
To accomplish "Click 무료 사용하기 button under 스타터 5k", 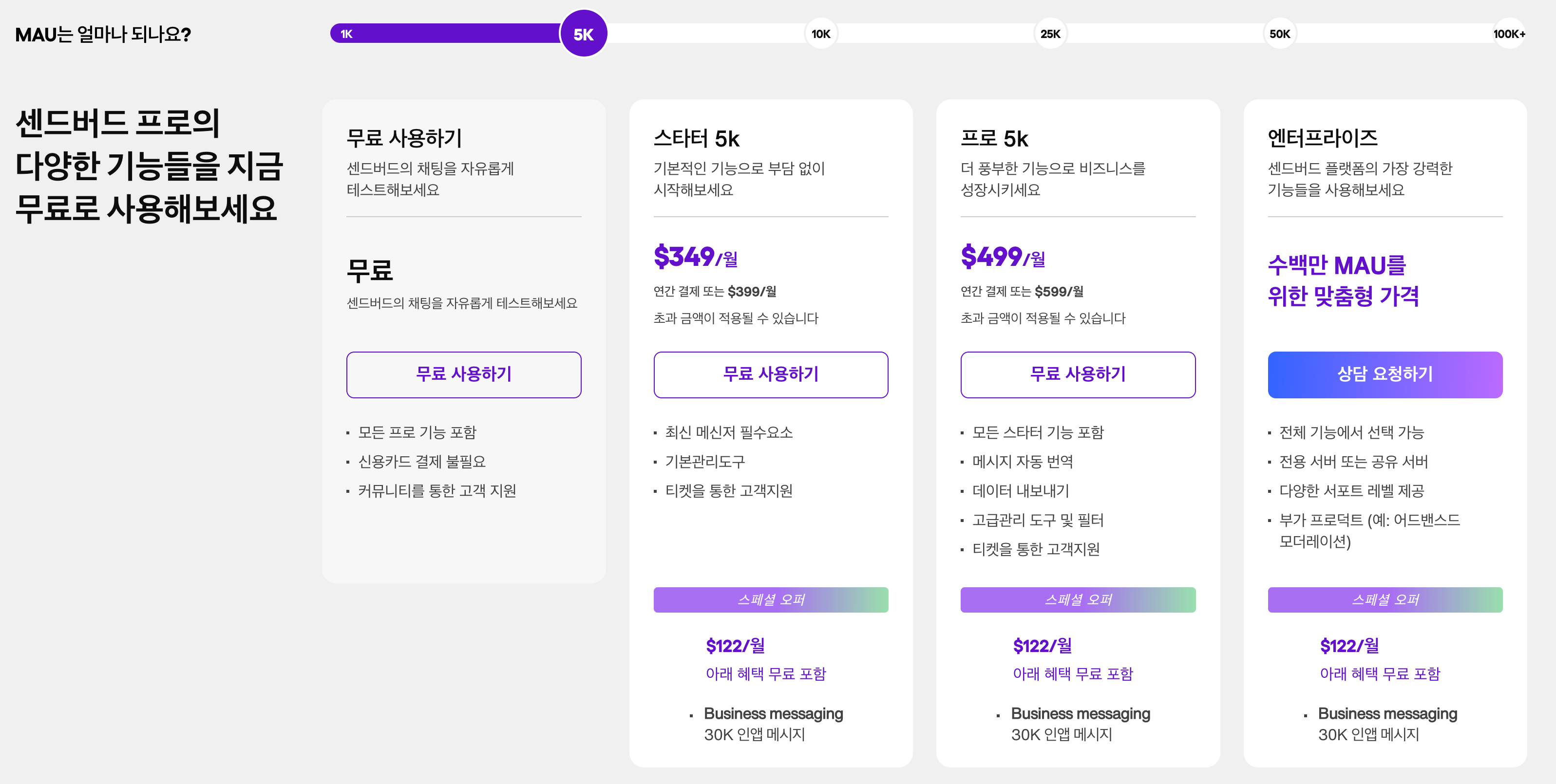I will [x=770, y=374].
